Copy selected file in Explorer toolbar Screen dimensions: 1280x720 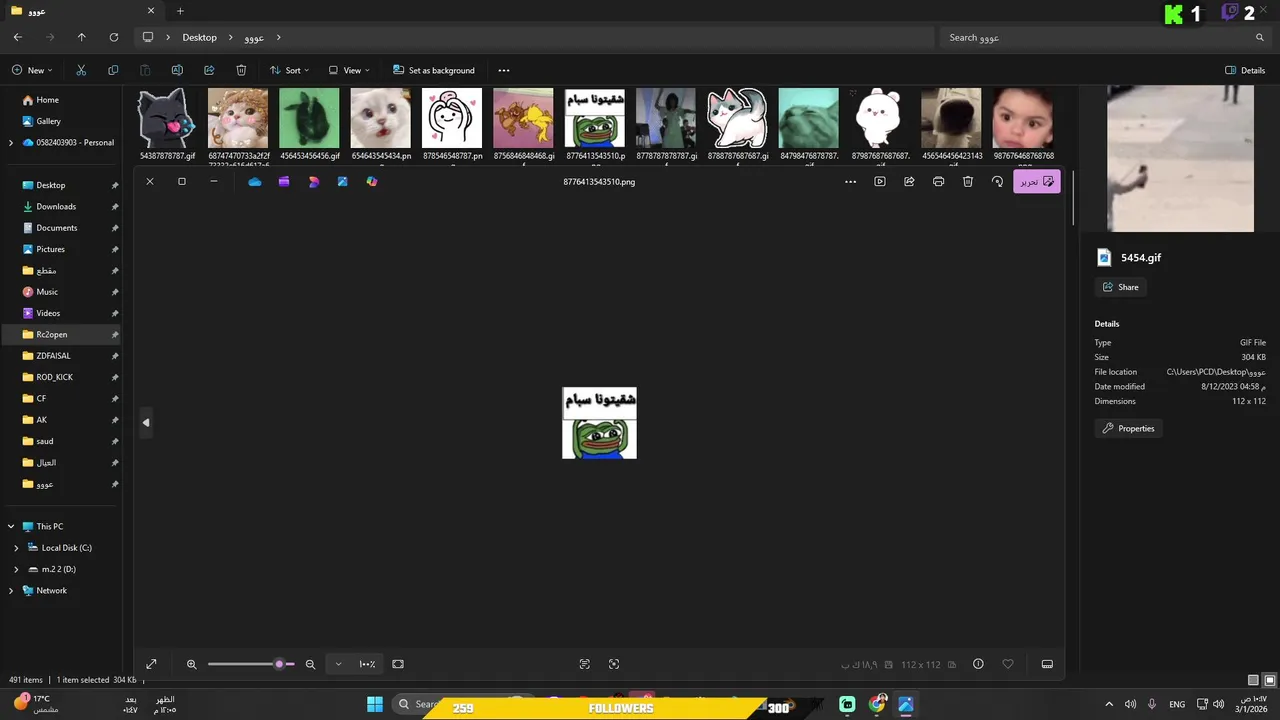coord(113,70)
